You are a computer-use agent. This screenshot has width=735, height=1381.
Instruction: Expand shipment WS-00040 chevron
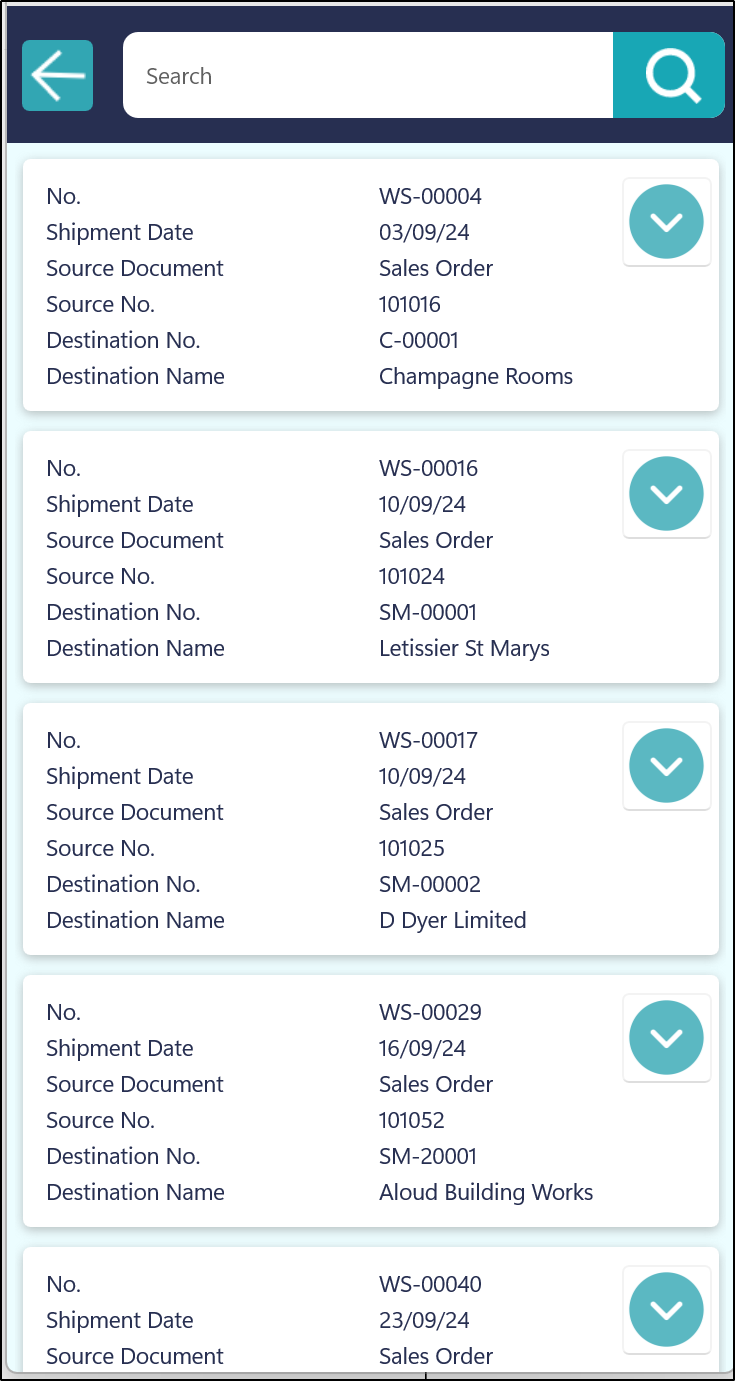pyautogui.click(x=666, y=1310)
